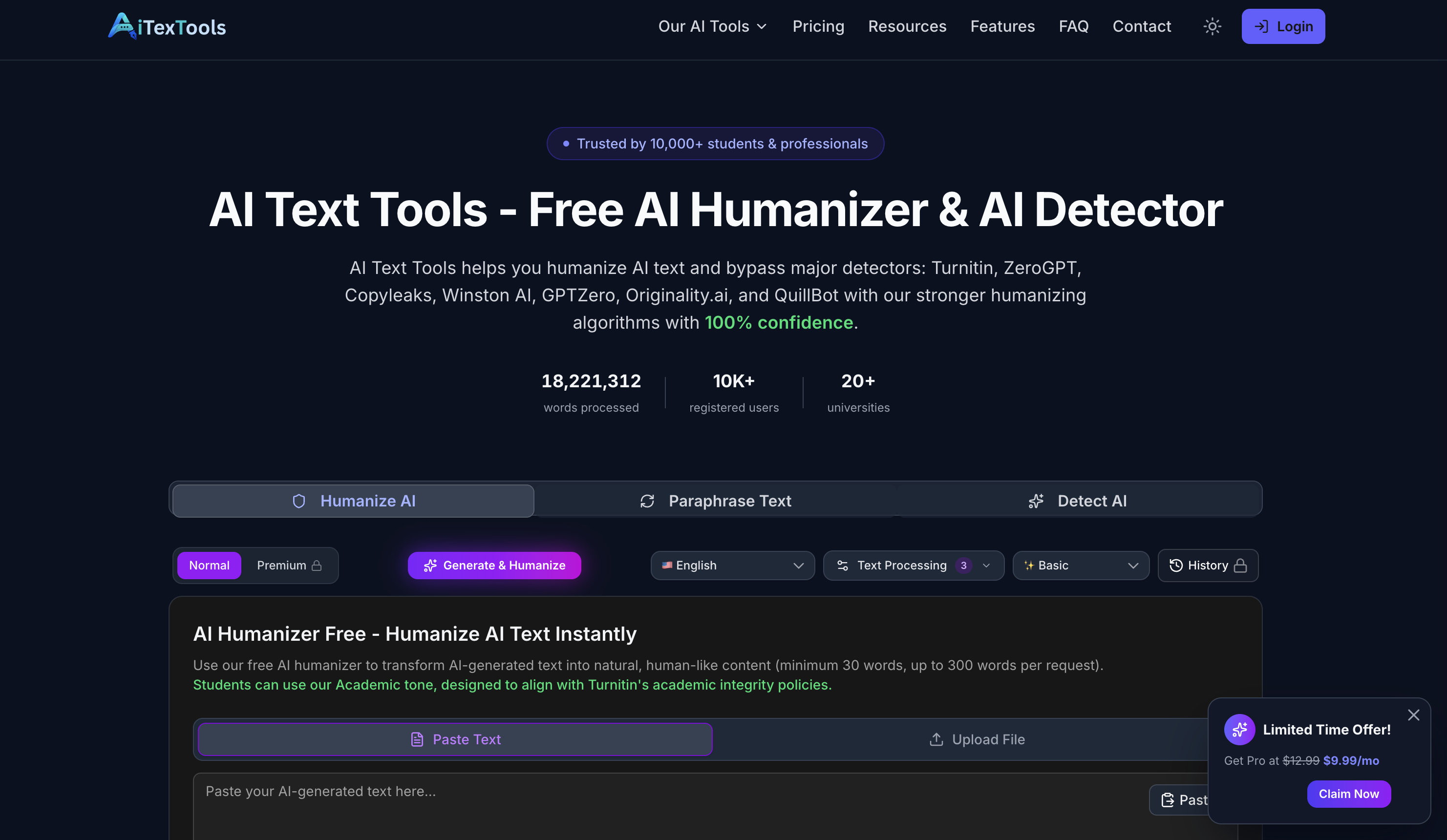The width and height of the screenshot is (1447, 840).
Task: Open the FAQ nav link
Action: pos(1074,26)
